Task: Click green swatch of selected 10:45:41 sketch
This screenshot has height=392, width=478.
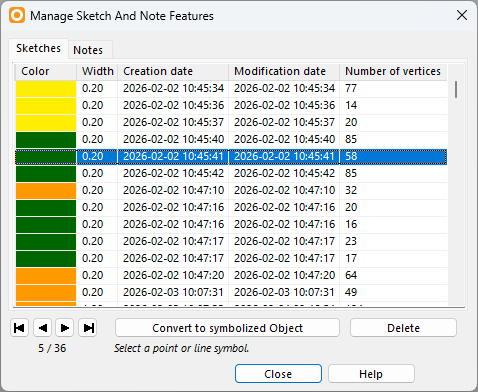Action: (x=46, y=157)
